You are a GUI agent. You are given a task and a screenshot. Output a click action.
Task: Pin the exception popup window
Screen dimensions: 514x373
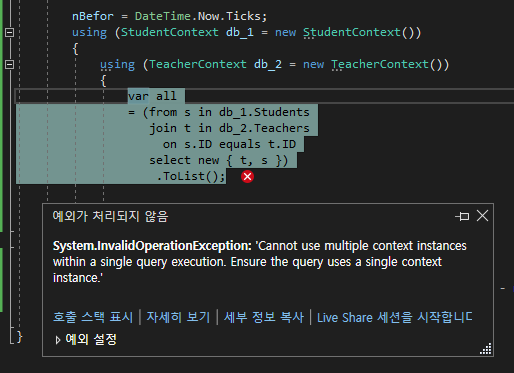tap(462, 216)
